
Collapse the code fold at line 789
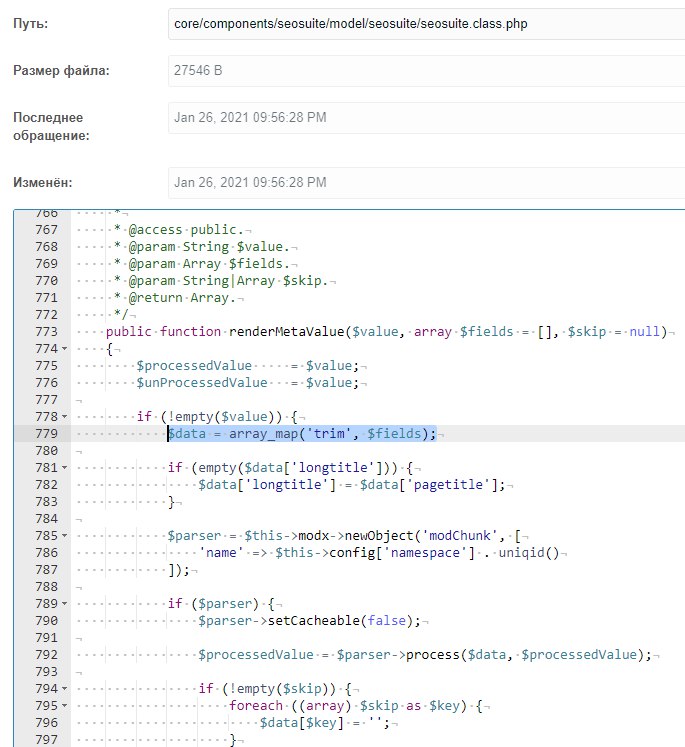64,605
